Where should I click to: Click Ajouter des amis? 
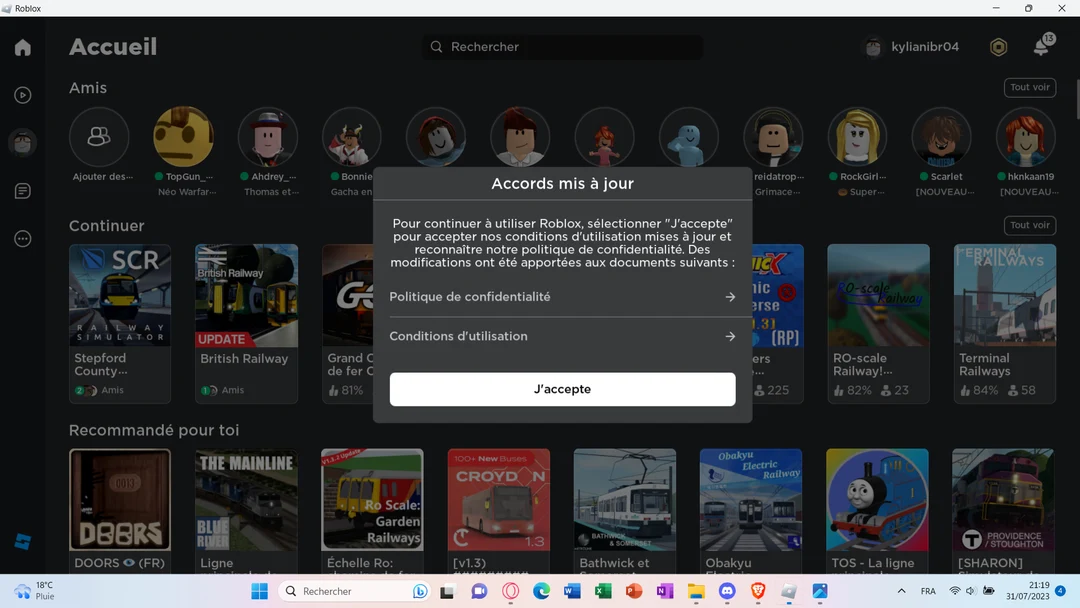click(99, 136)
